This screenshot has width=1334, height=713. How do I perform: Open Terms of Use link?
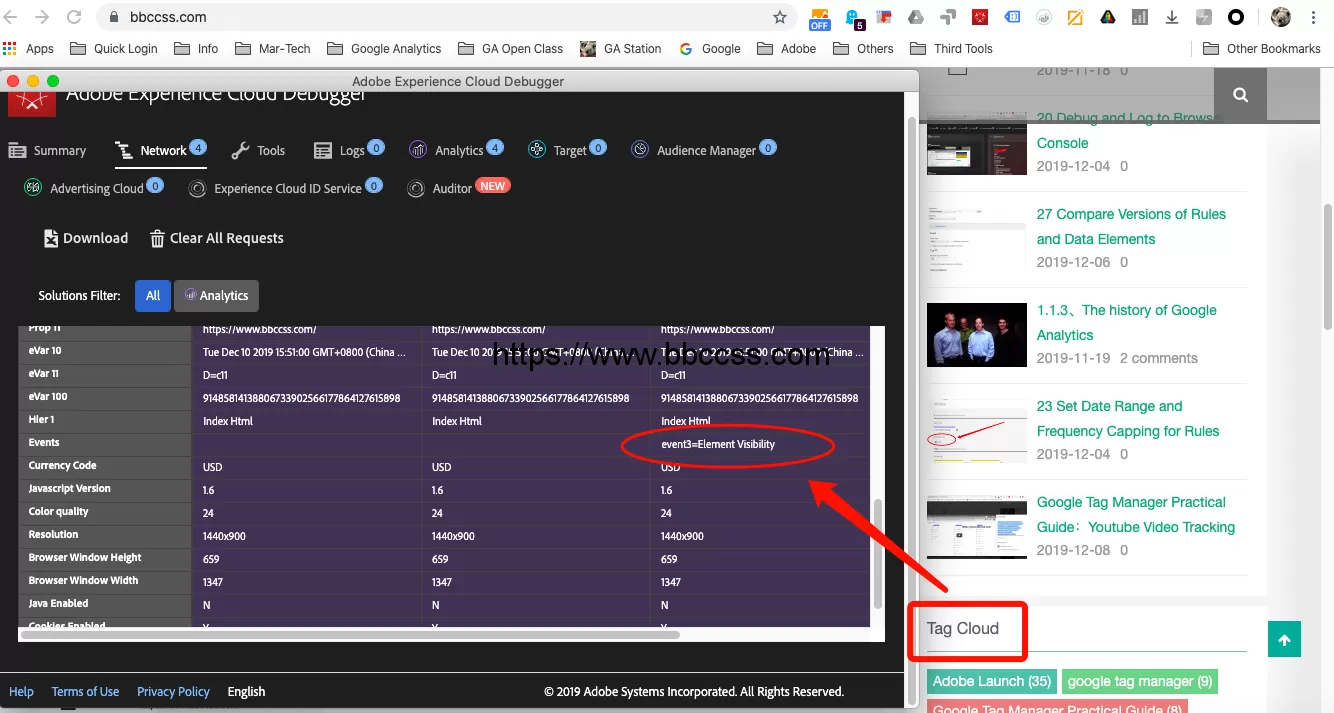point(85,691)
